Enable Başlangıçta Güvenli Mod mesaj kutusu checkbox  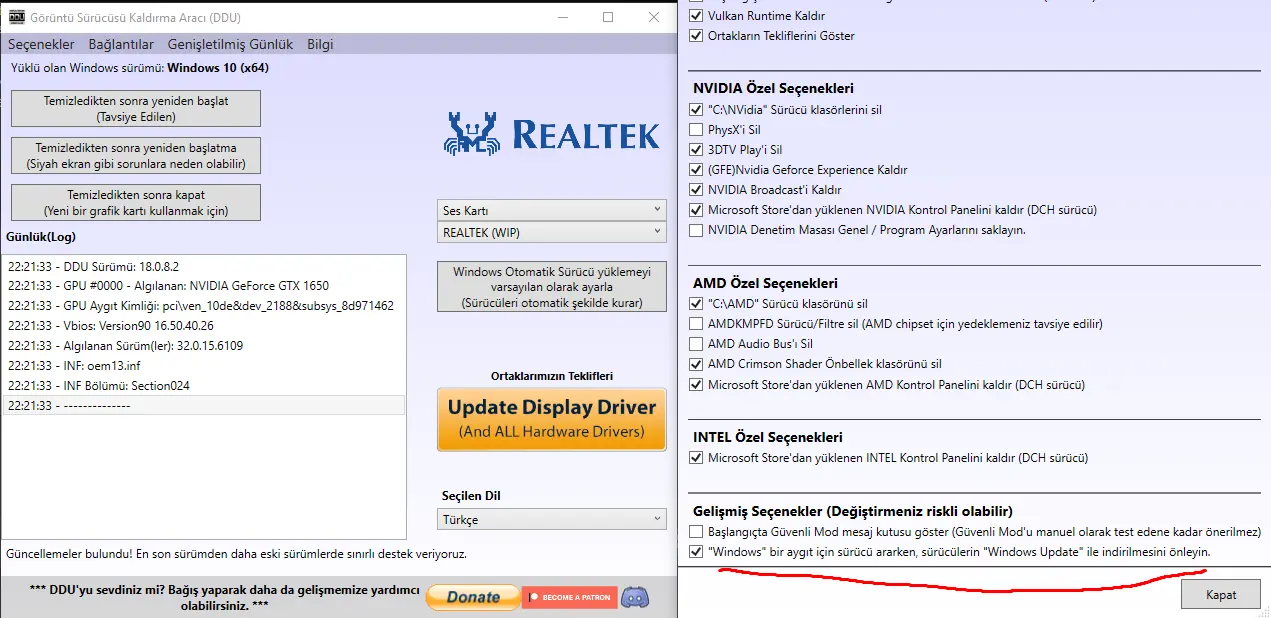pyautogui.click(x=697, y=532)
